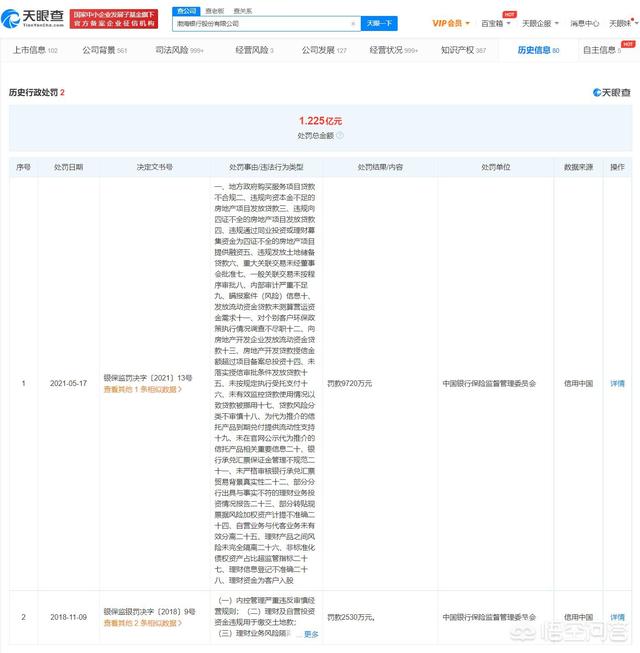The width and height of the screenshot is (640, 653).
Task: Click the 天眼查 watermark logo above table
Action: [x=610, y=92]
